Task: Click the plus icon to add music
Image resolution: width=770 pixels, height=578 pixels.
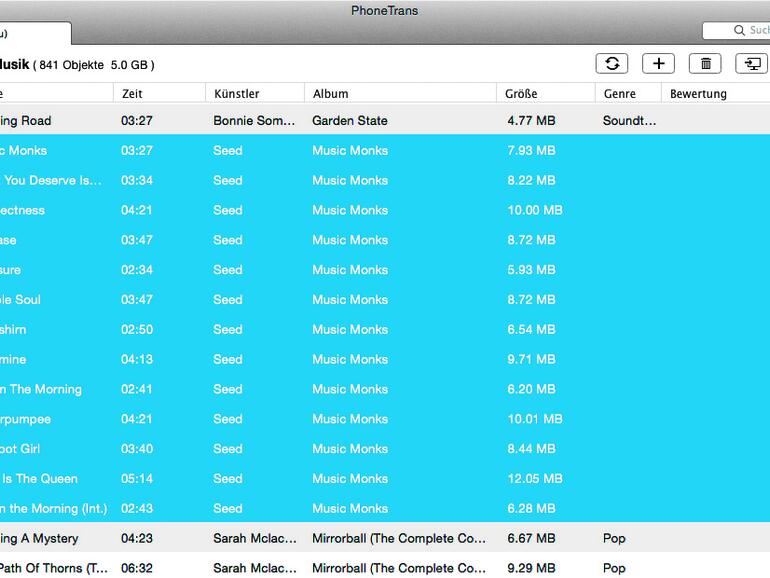Action: coord(658,64)
